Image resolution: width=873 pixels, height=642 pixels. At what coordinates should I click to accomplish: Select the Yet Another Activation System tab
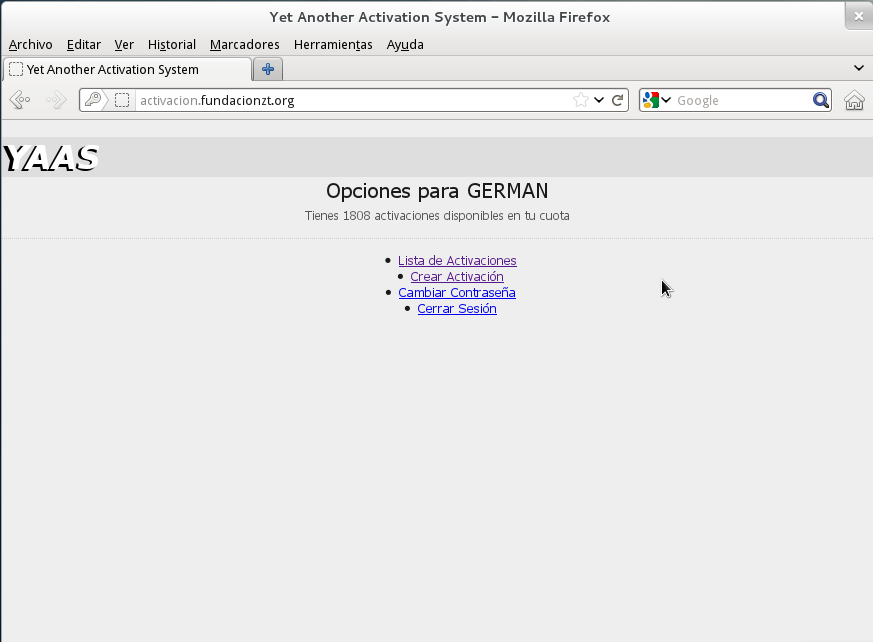coord(127,69)
